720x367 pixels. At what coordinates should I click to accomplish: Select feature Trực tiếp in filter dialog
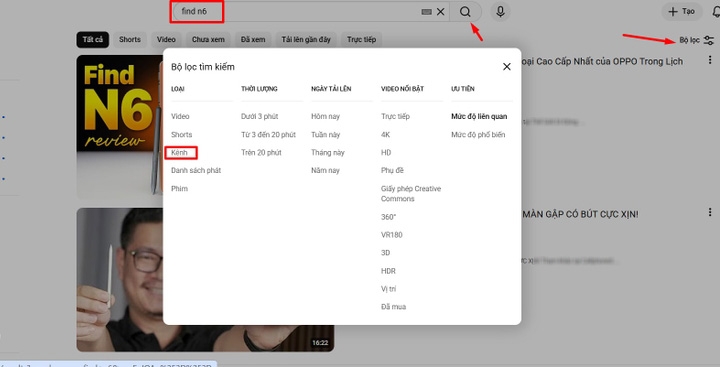click(395, 117)
